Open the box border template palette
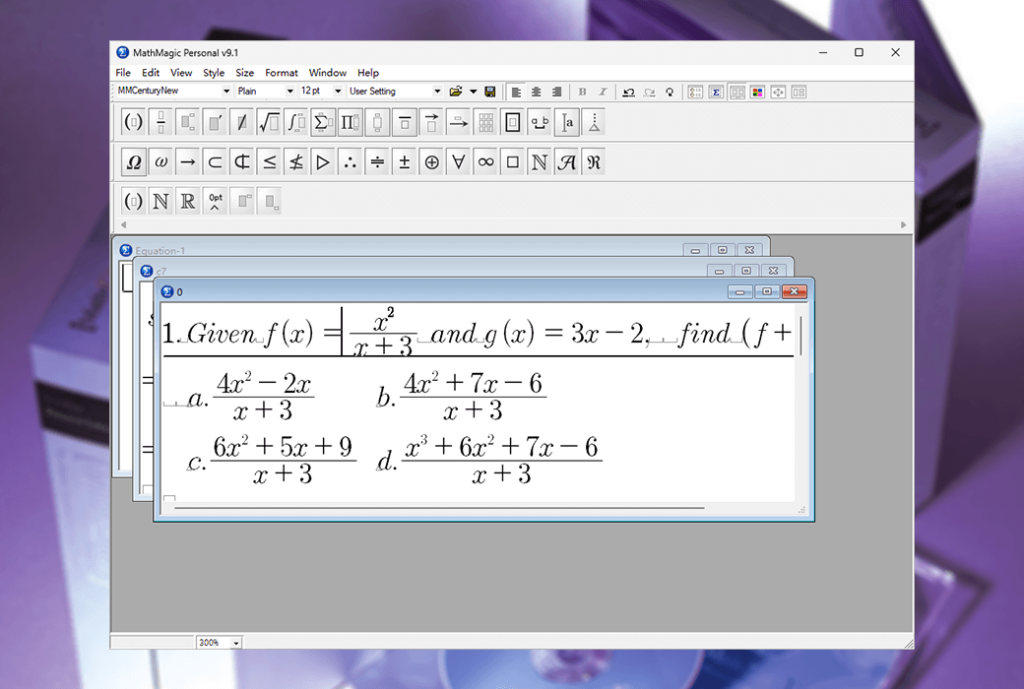 click(x=513, y=122)
